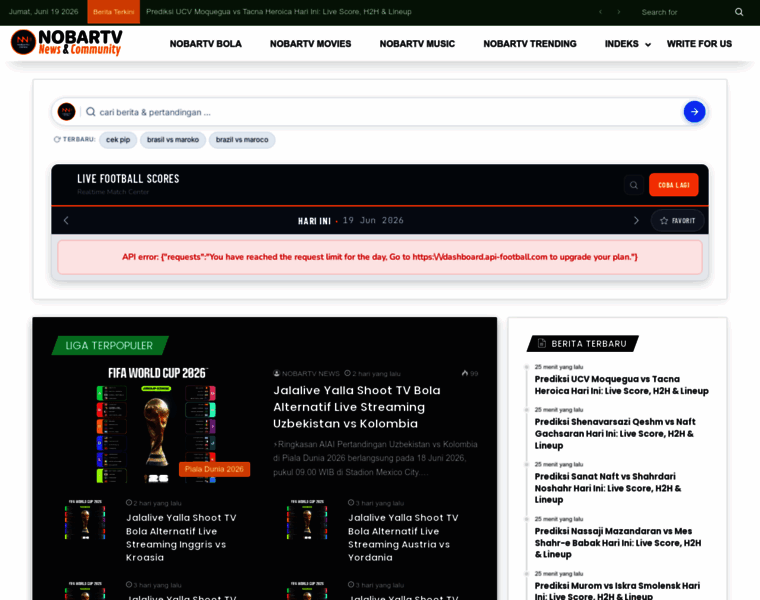Screen dimensions: 760x600
Task: Open article Streaming Inggris vs Kroasia
Action: coord(181,537)
